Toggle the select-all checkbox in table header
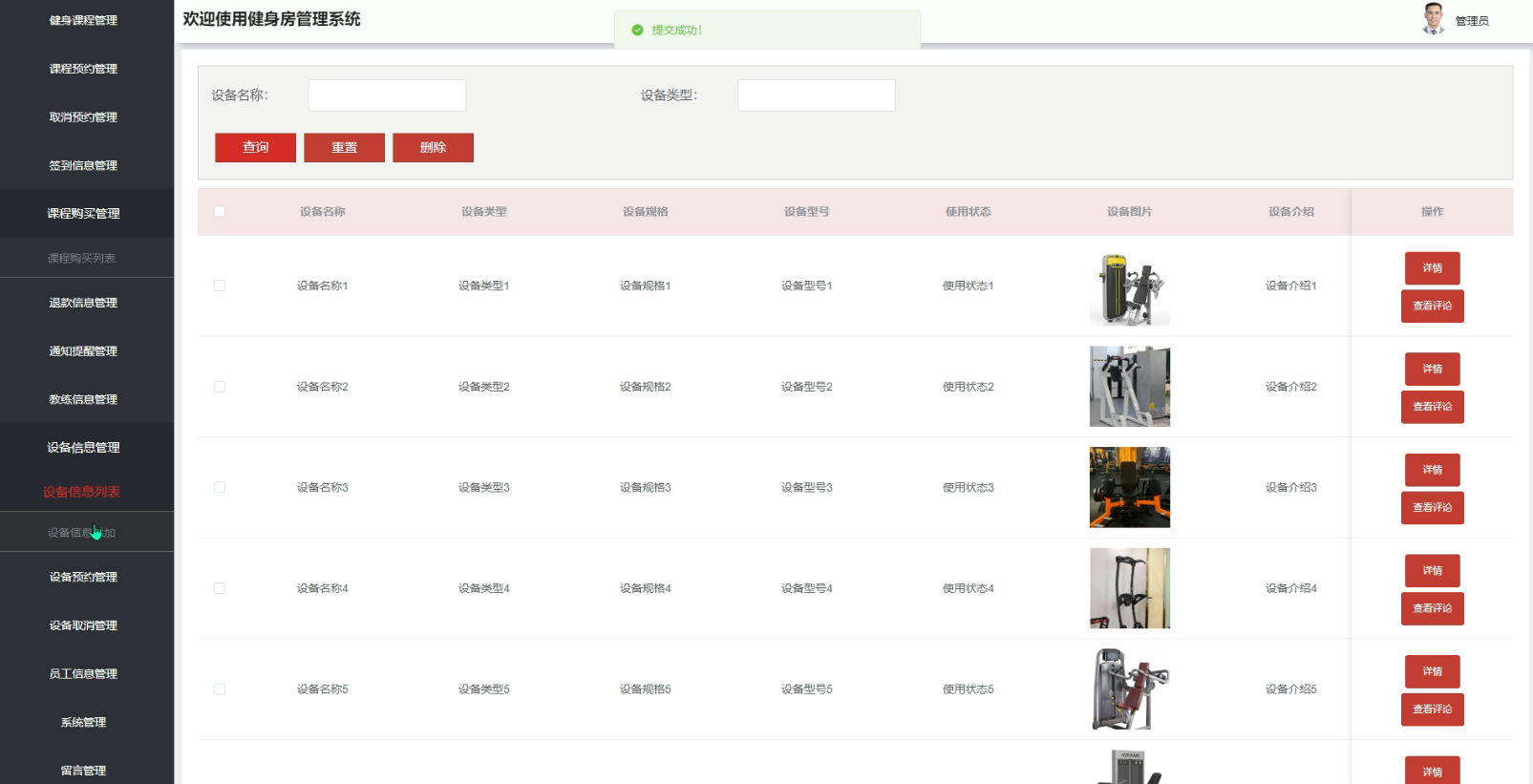Viewport: 1533px width, 784px height. 220,212
